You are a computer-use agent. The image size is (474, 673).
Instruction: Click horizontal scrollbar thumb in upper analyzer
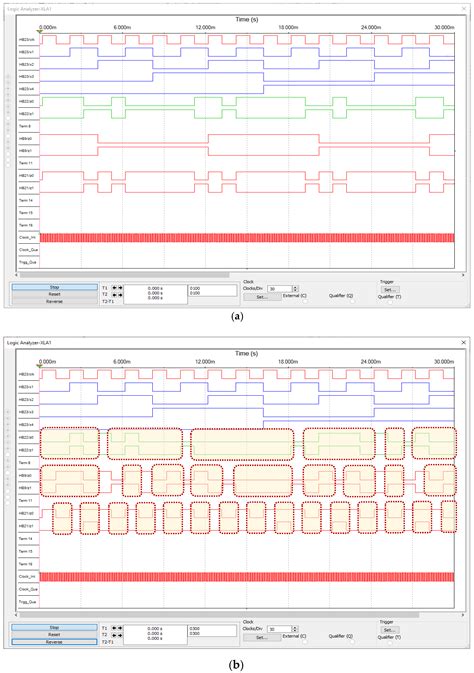coord(125,275)
